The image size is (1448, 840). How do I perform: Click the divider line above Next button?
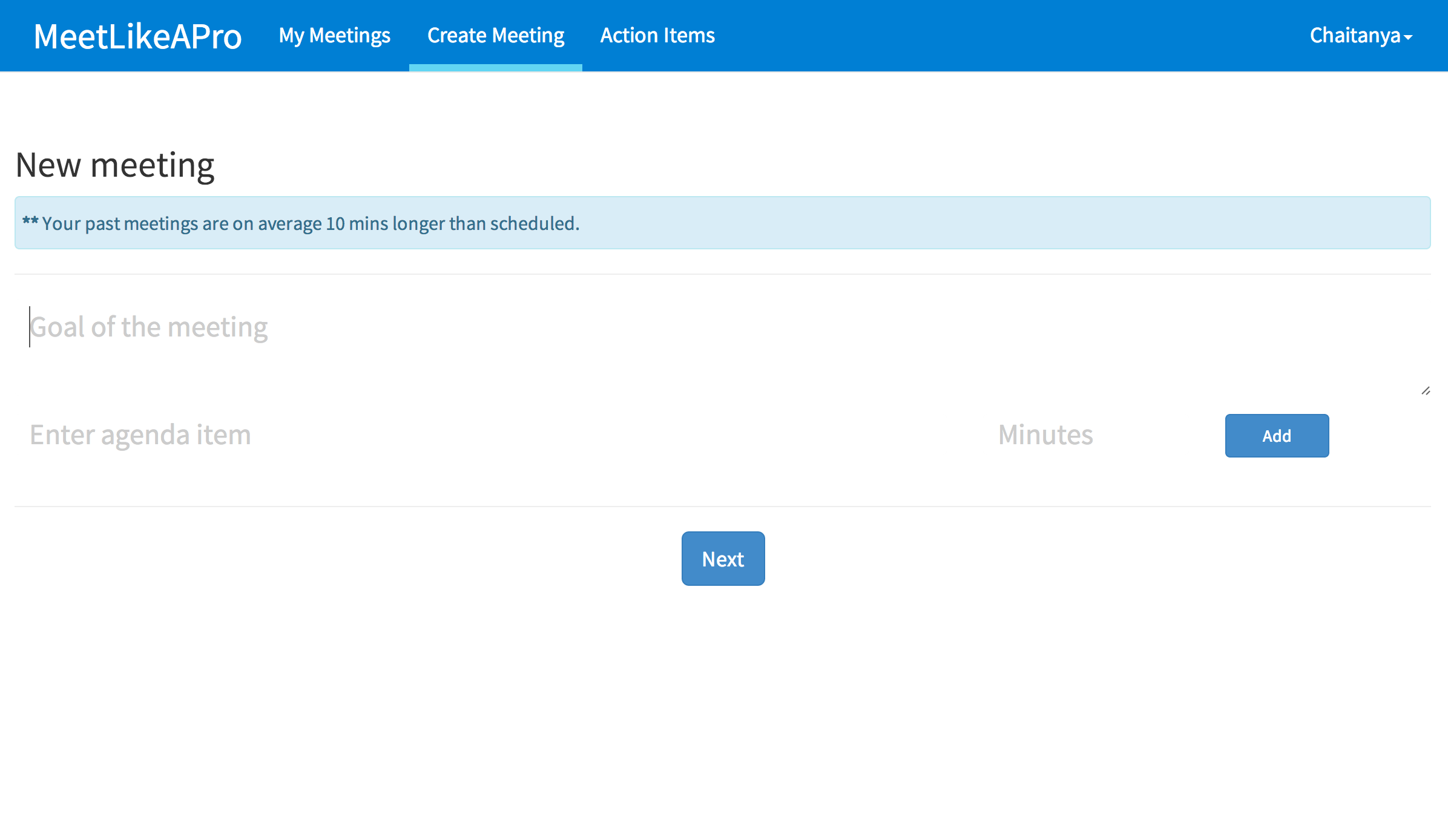coord(723,507)
